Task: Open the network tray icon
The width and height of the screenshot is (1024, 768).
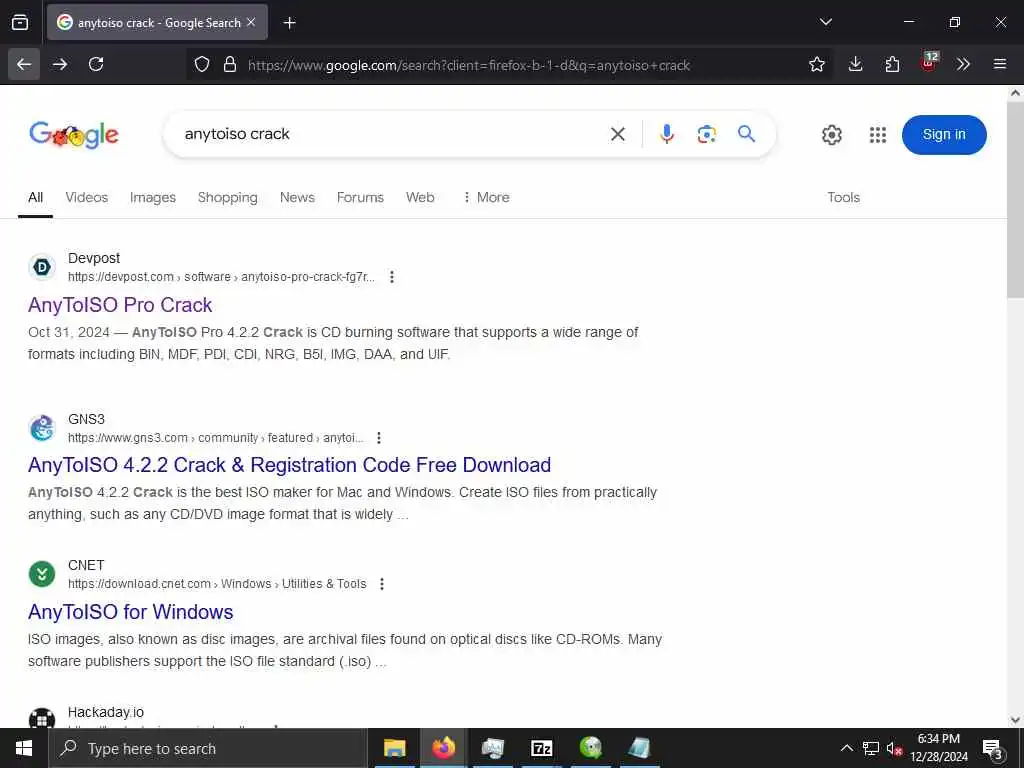Action: [871, 748]
